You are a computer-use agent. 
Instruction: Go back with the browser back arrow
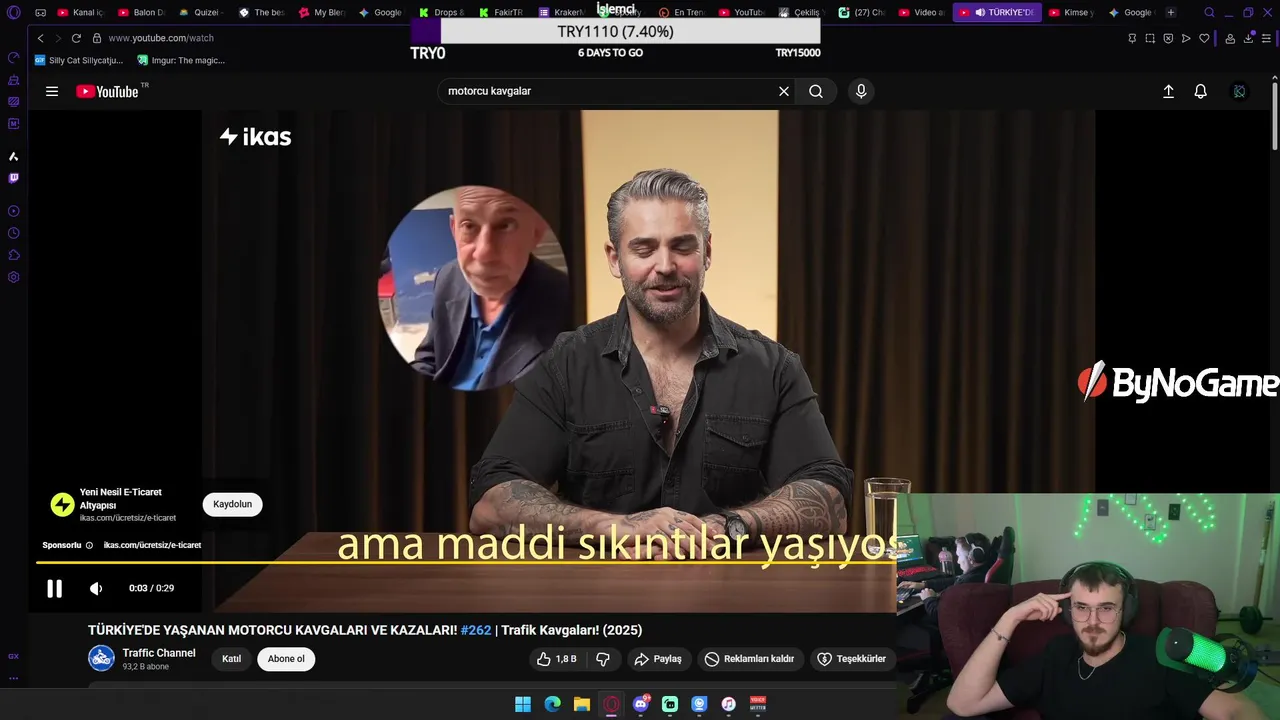click(40, 38)
